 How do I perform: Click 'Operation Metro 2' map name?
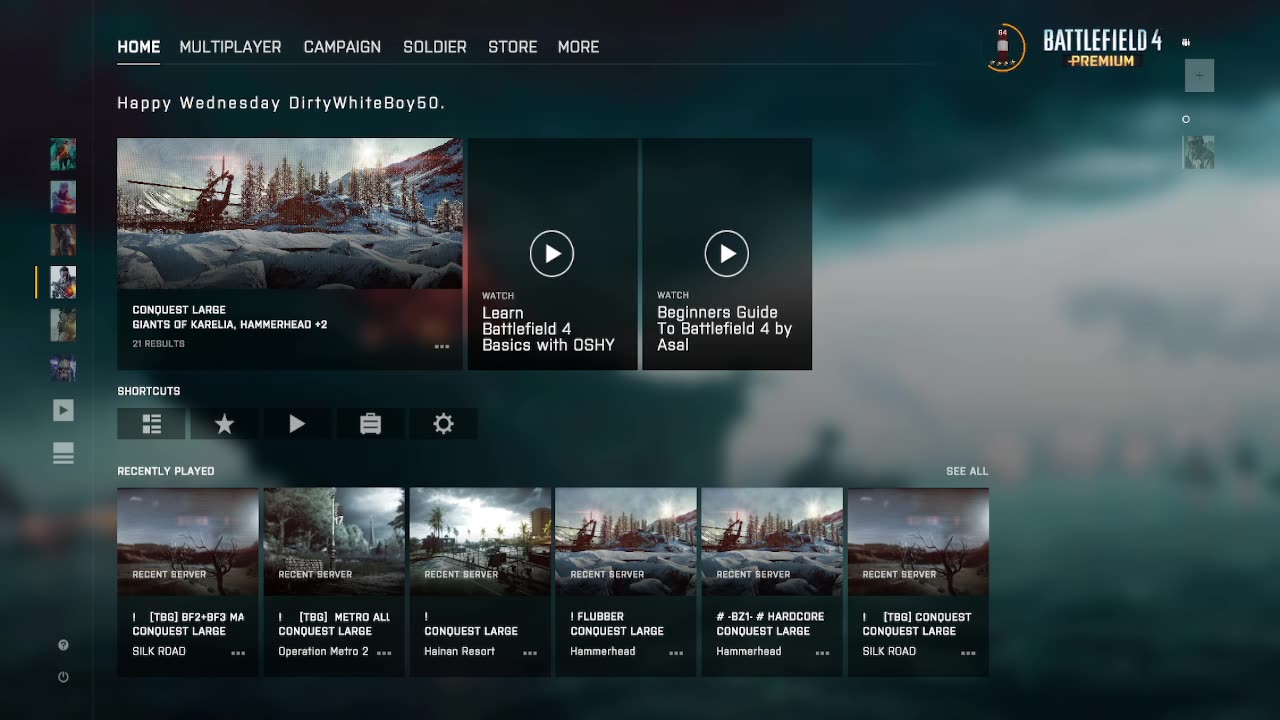point(323,652)
